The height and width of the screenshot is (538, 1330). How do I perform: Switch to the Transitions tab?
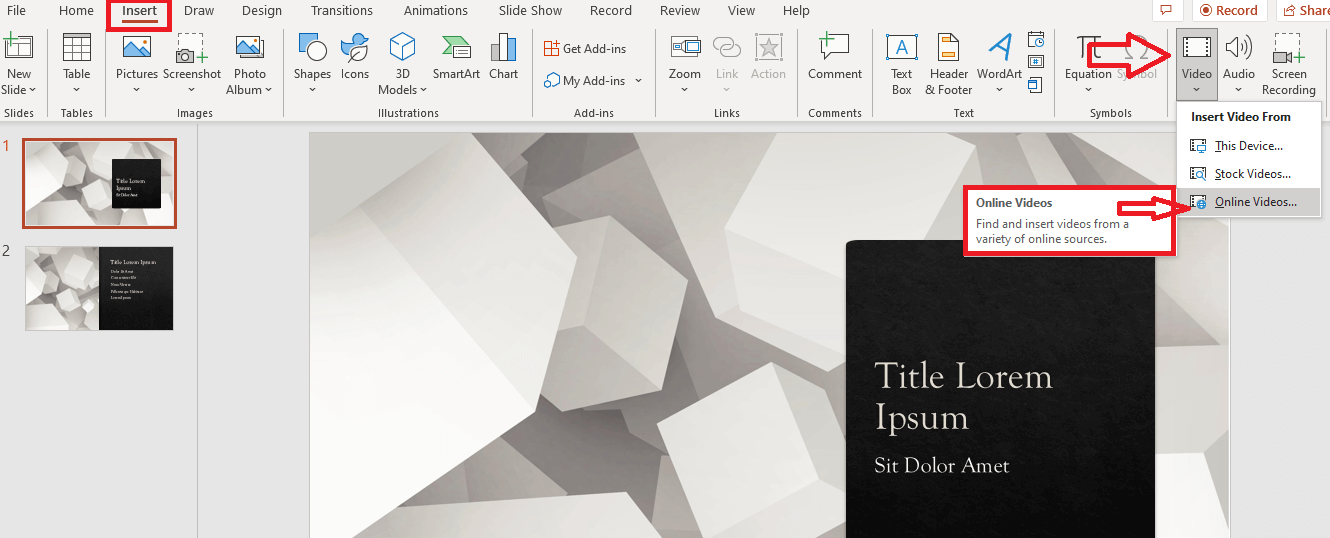pyautogui.click(x=343, y=11)
